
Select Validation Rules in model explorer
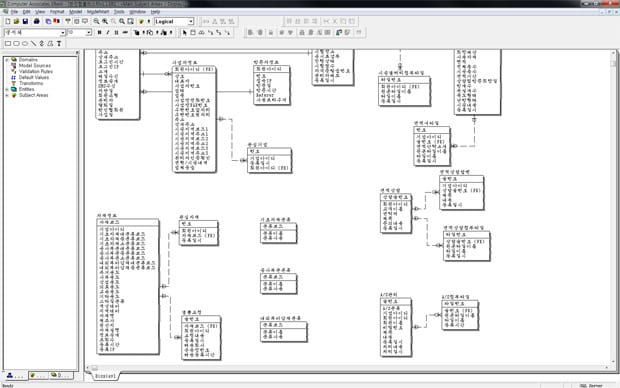[36, 72]
